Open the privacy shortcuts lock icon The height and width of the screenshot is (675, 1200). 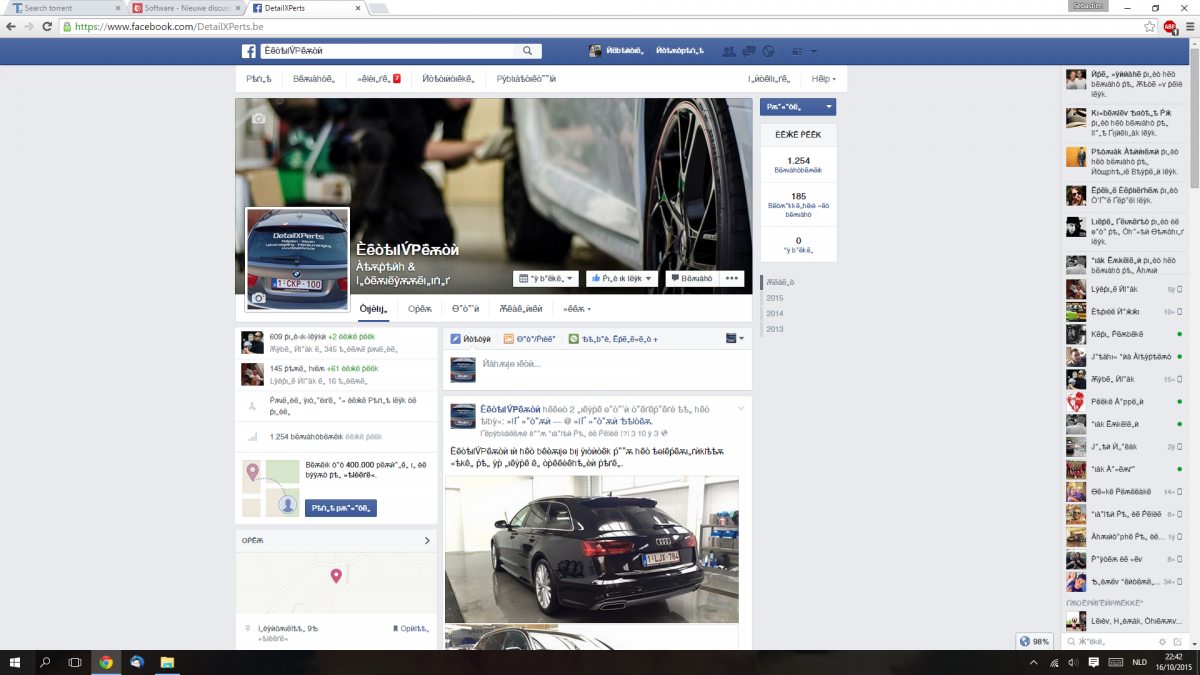click(x=797, y=51)
